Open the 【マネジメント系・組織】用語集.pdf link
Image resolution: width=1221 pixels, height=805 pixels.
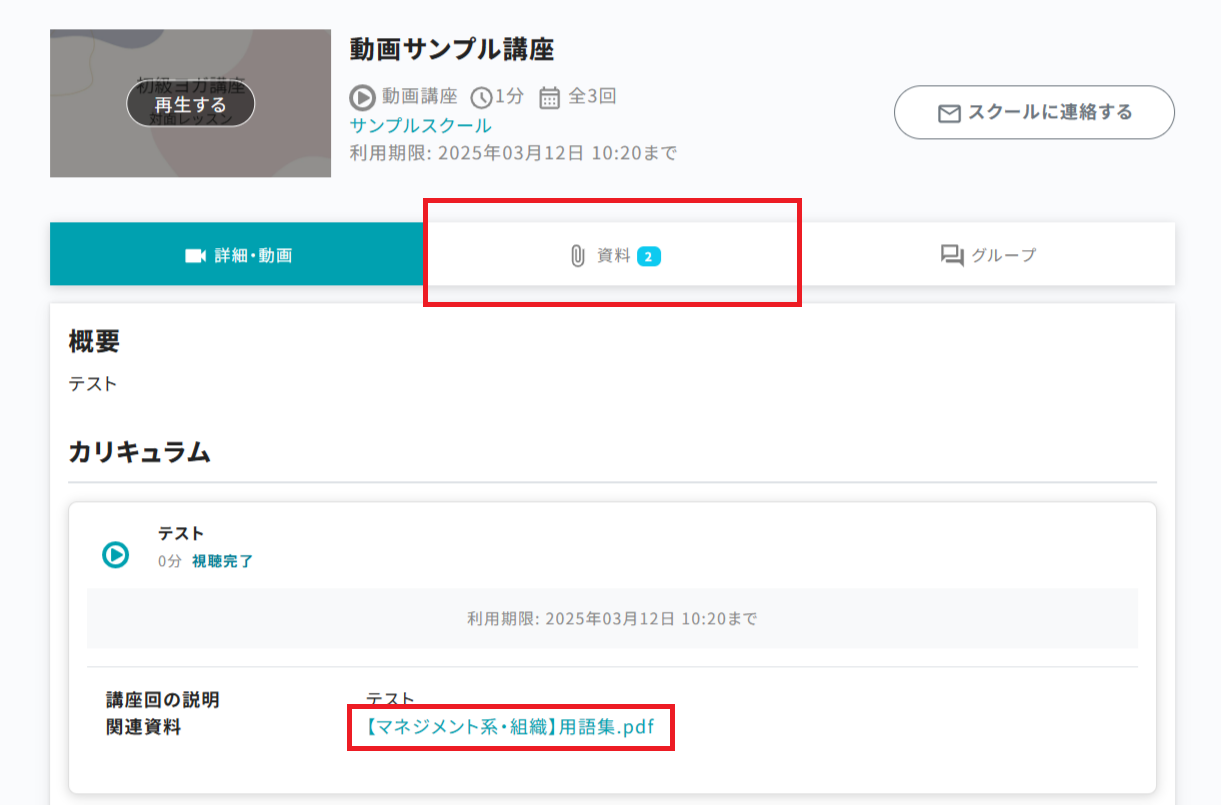(x=510, y=727)
